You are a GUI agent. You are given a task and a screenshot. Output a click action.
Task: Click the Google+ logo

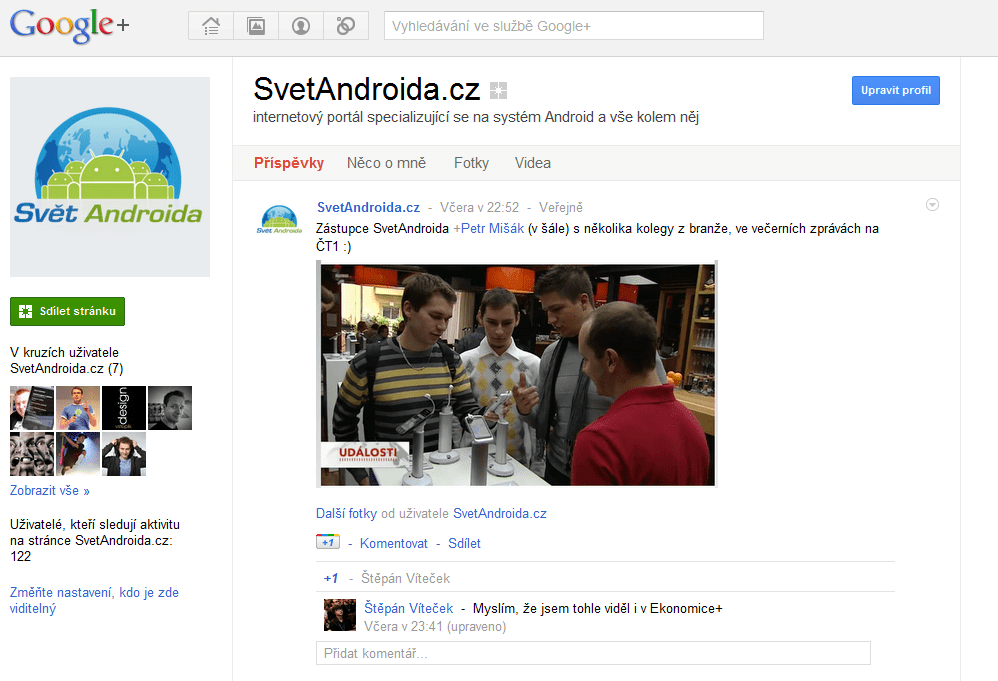click(69, 25)
